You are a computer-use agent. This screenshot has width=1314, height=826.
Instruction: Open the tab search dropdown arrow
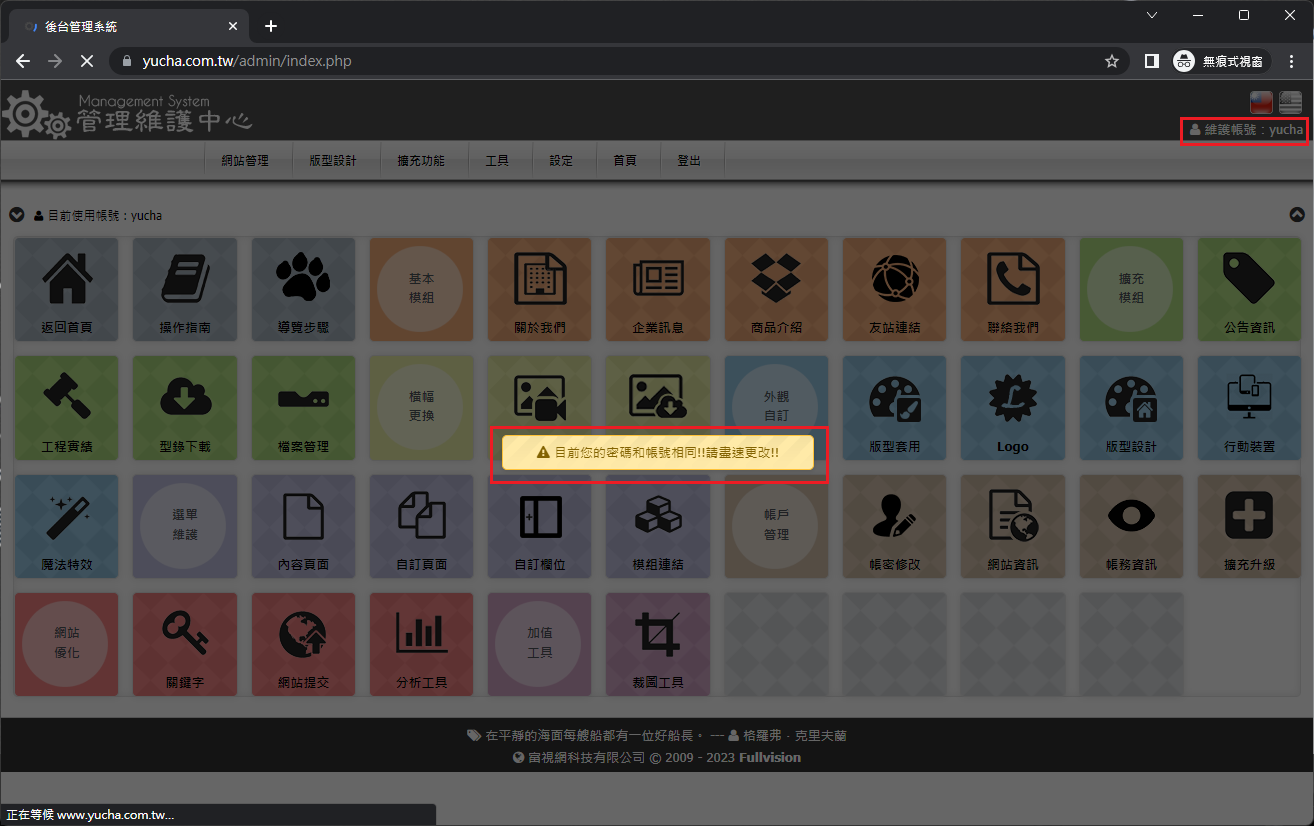point(1152,15)
